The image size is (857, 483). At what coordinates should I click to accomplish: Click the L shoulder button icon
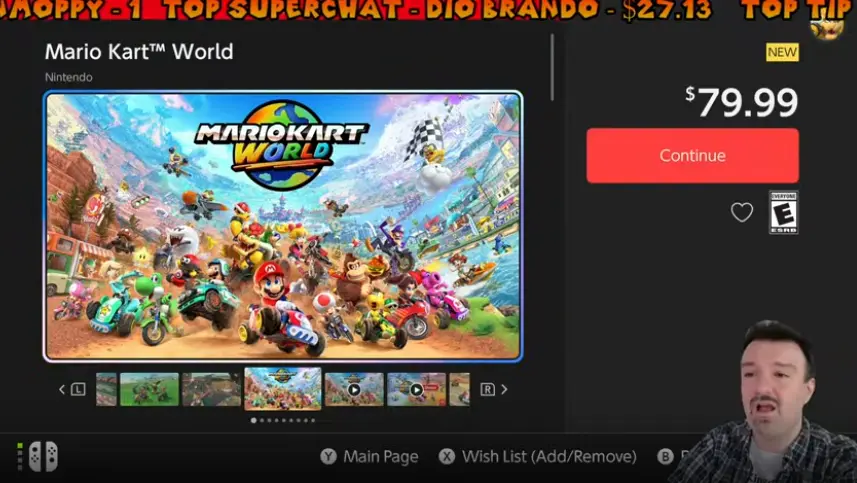[78, 390]
